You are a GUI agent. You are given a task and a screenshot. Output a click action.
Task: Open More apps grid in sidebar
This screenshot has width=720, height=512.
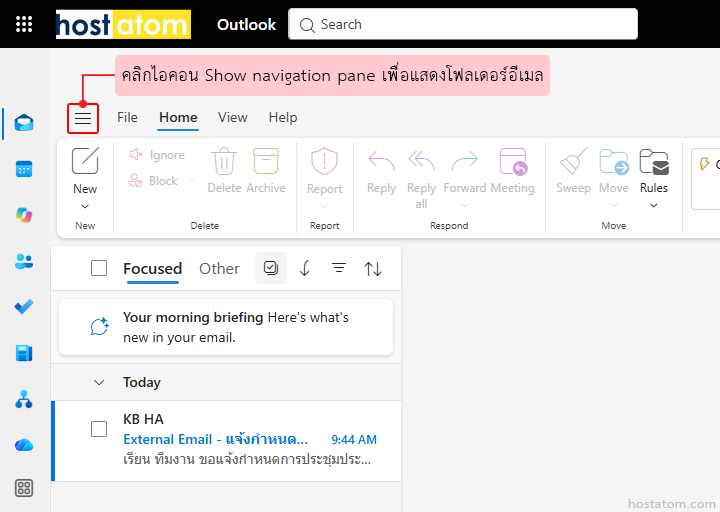point(24,488)
